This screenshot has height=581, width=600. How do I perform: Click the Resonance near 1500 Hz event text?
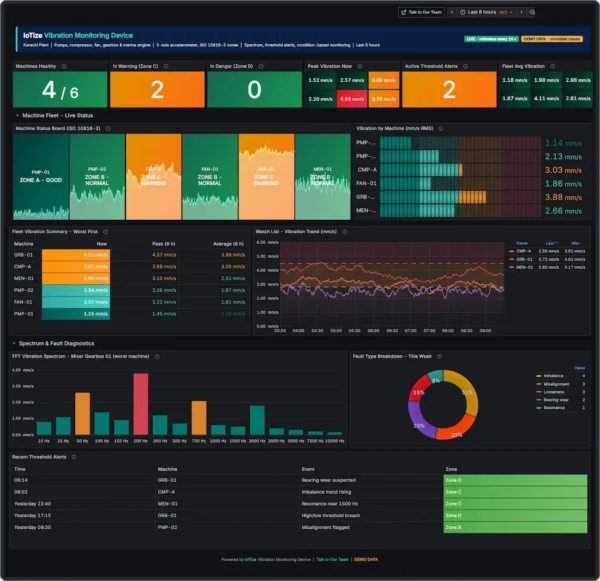[x=329, y=504]
